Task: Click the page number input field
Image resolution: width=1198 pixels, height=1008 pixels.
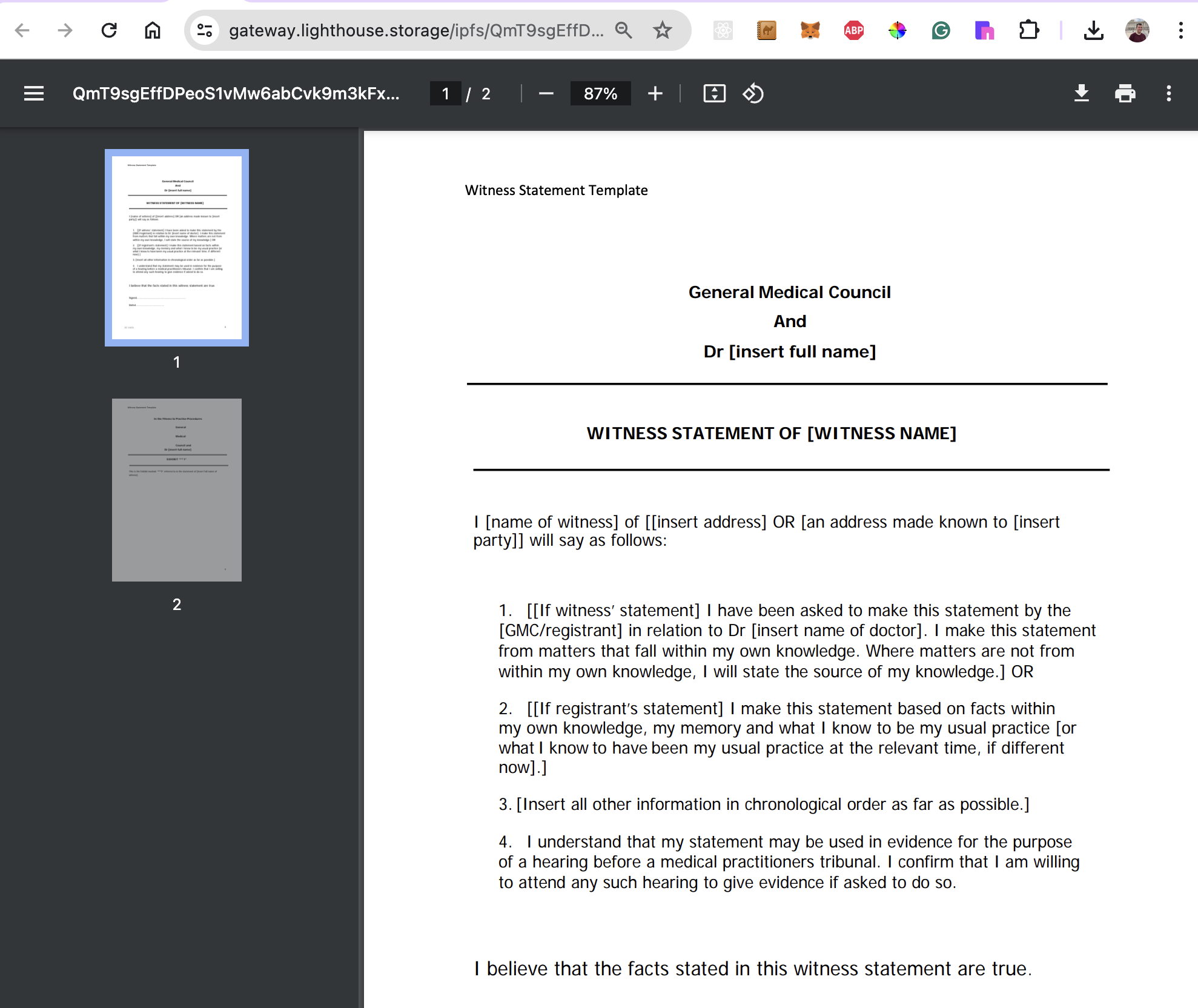Action: click(x=445, y=93)
